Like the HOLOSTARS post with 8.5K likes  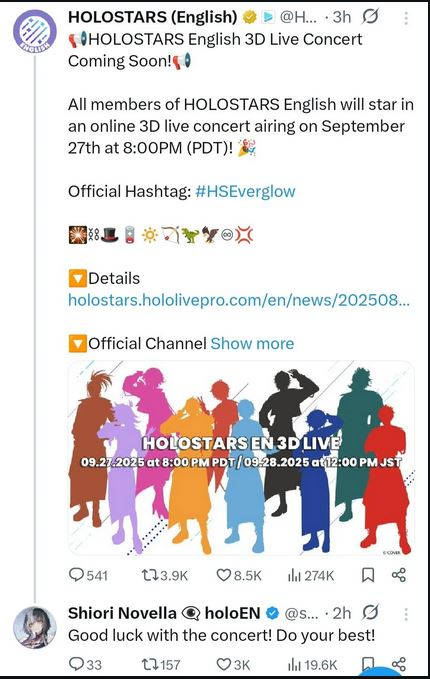239,576
